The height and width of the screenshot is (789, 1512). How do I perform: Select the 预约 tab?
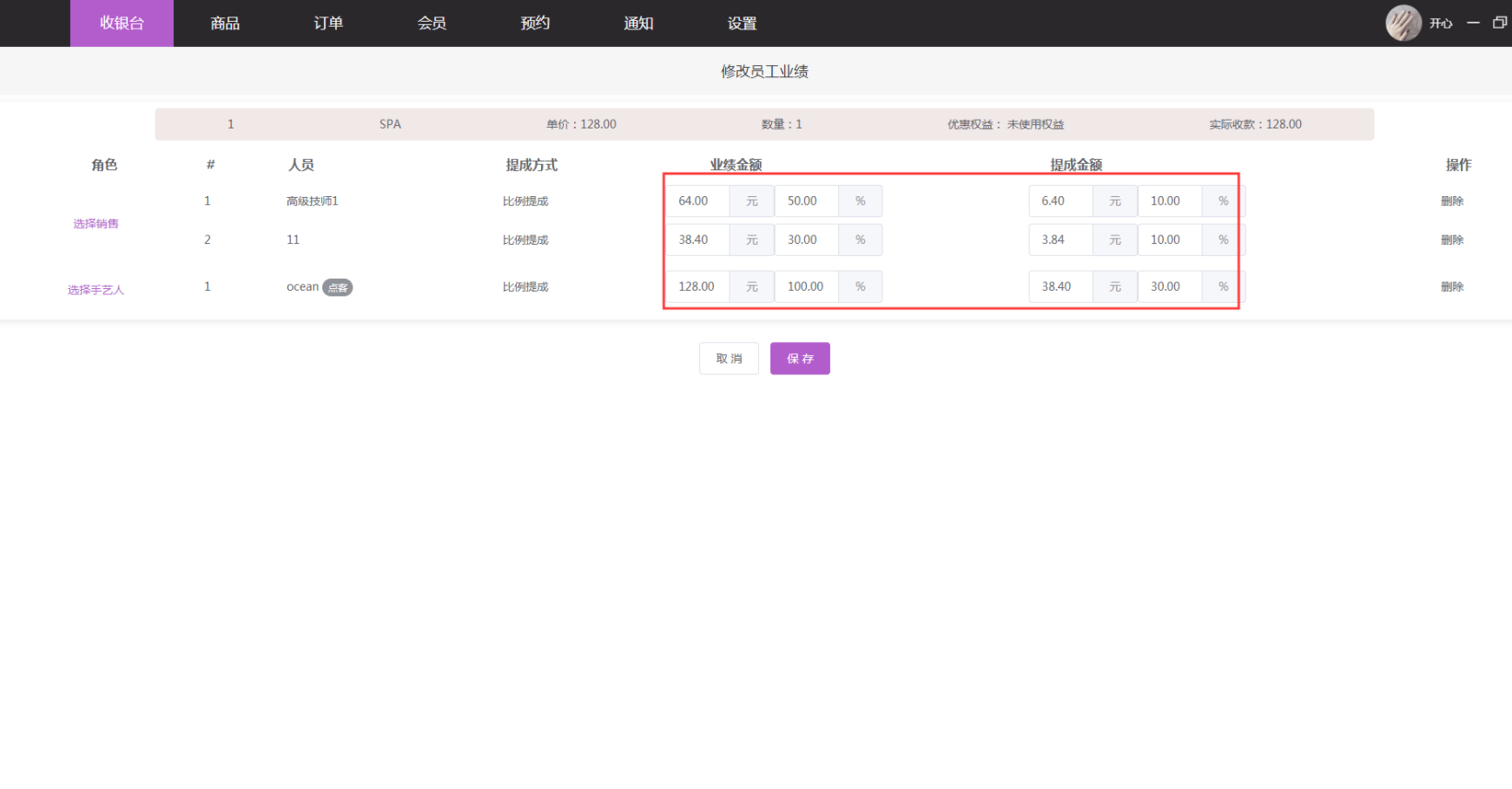535,23
